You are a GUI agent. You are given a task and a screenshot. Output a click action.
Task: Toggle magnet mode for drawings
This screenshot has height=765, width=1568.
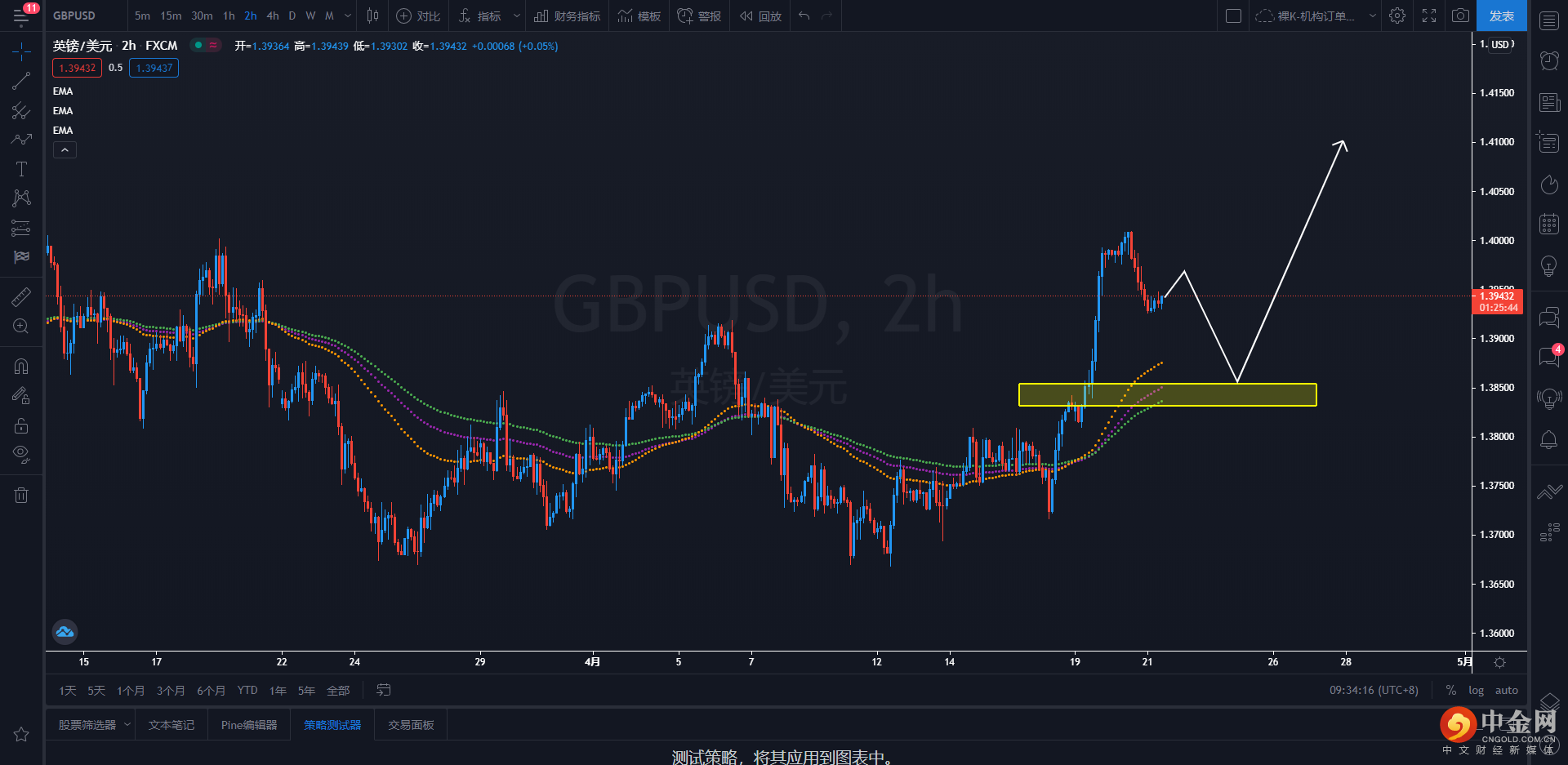point(21,367)
